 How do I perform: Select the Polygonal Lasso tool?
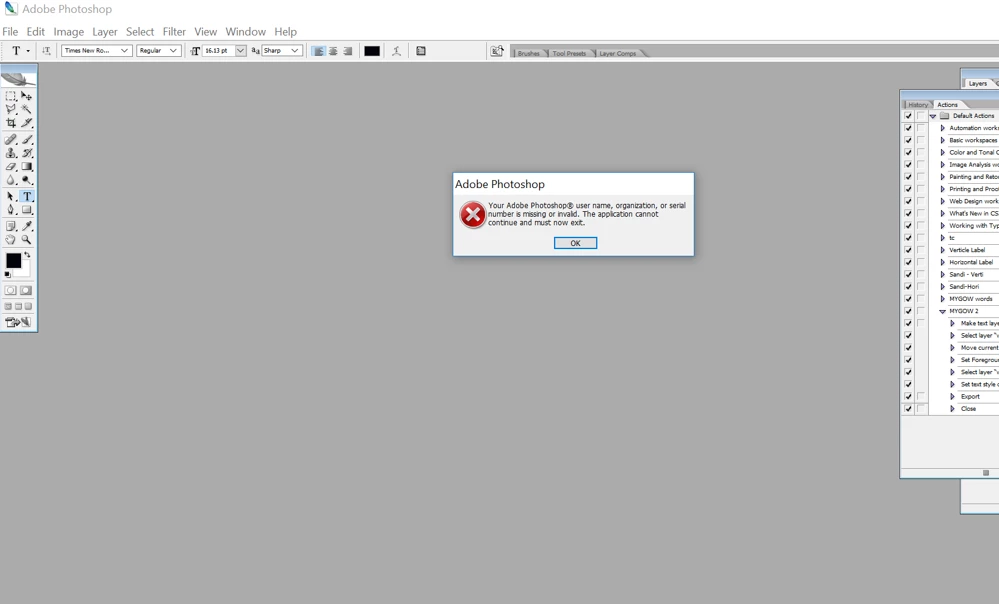tap(11, 110)
